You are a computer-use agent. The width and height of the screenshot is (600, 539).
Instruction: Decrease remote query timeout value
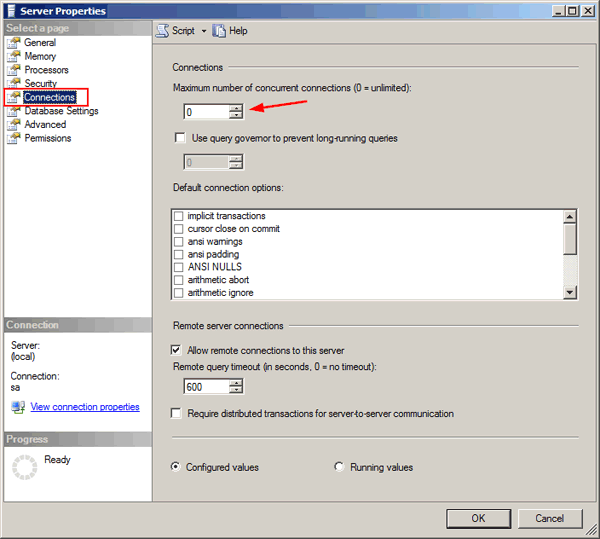[236, 390]
